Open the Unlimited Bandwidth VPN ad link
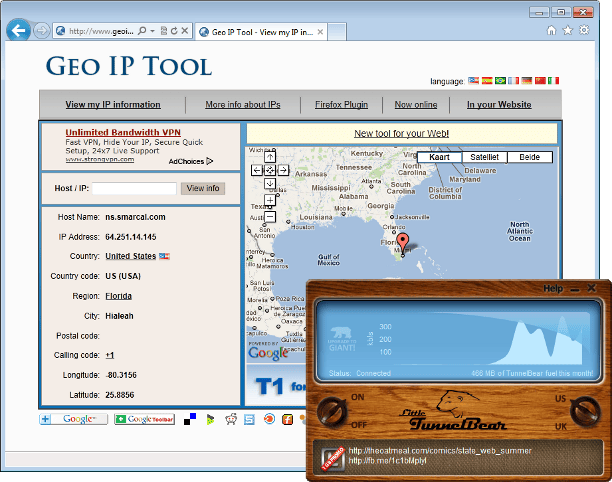This screenshot has width=612, height=482. tap(123, 132)
